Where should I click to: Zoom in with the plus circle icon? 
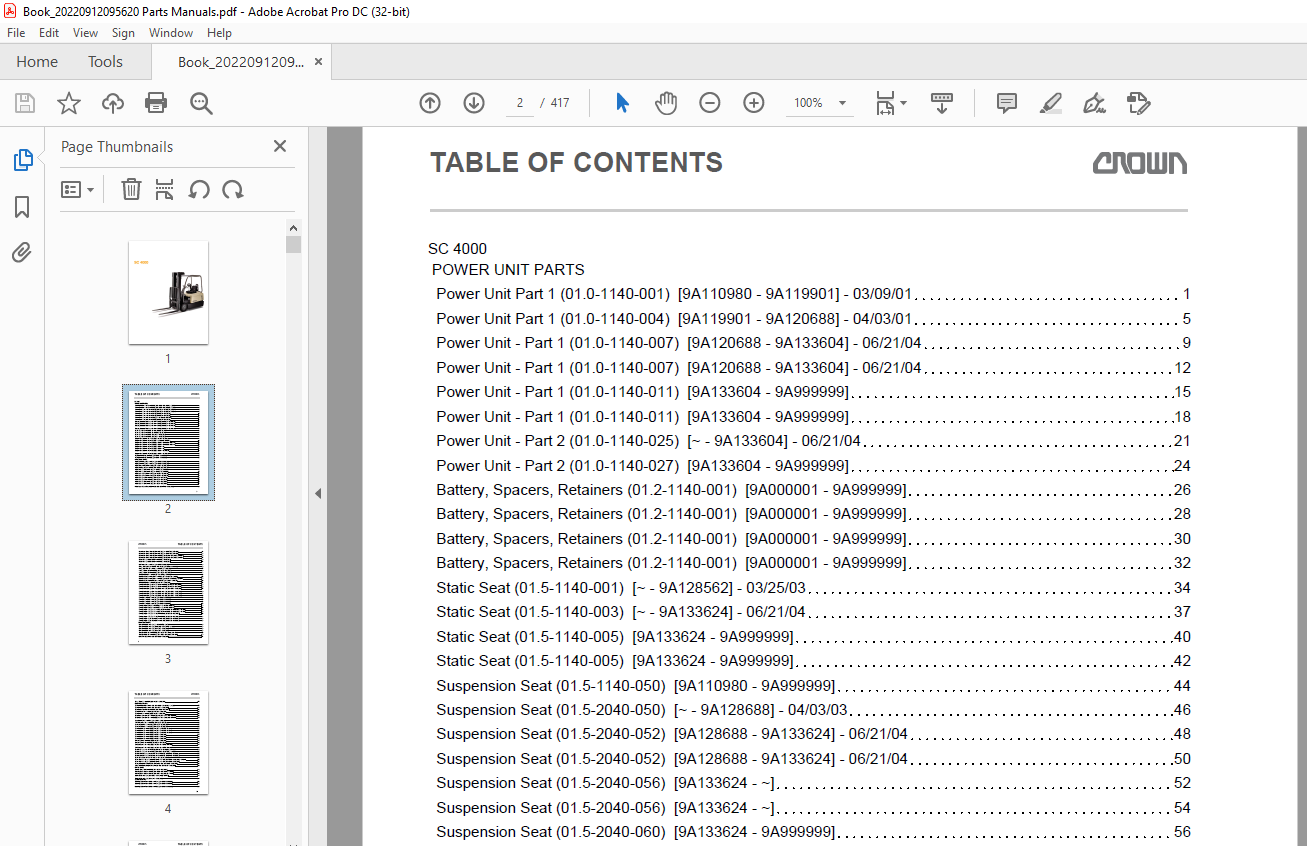pos(754,103)
